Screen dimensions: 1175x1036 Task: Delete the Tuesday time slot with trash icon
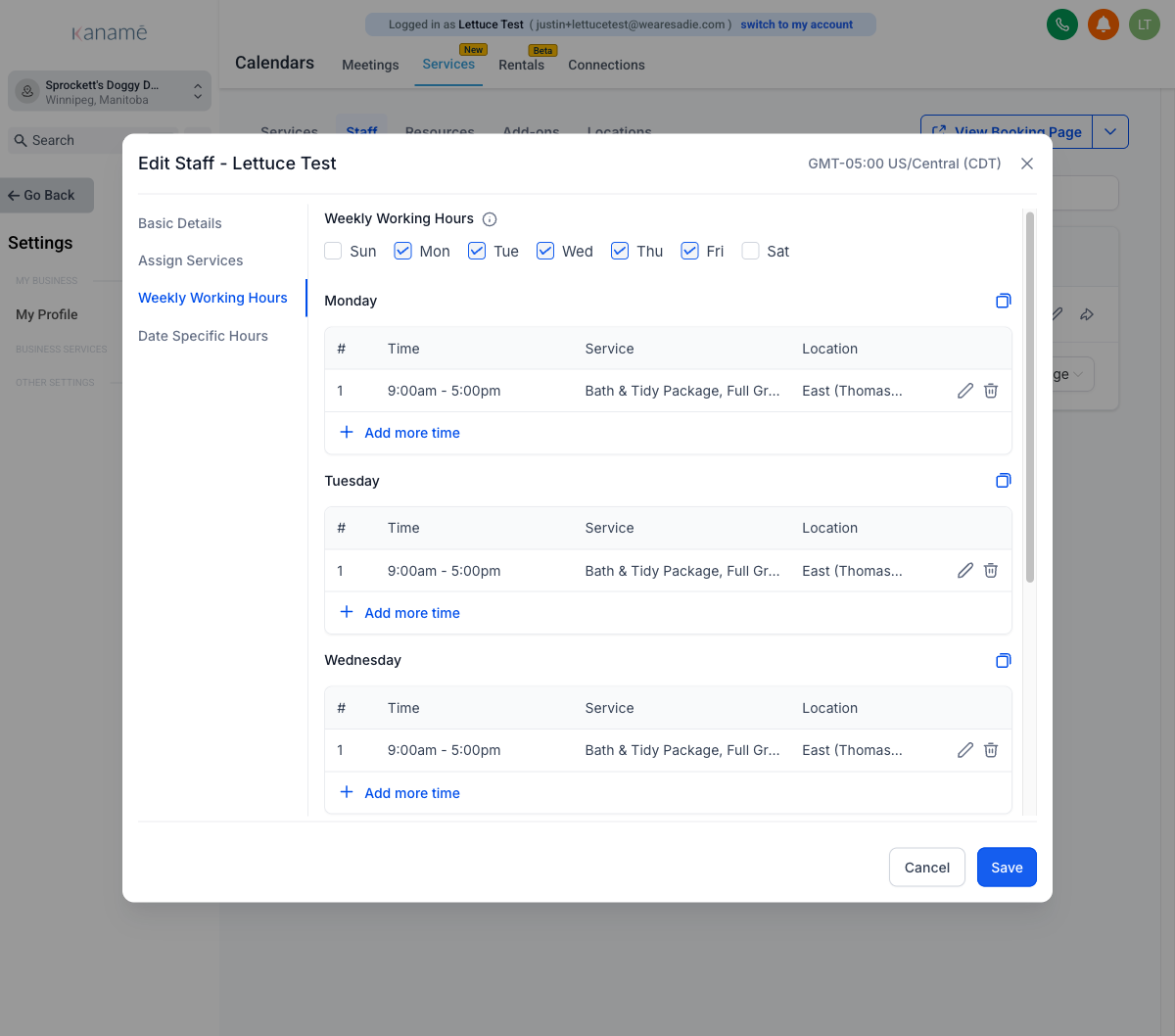click(x=991, y=570)
